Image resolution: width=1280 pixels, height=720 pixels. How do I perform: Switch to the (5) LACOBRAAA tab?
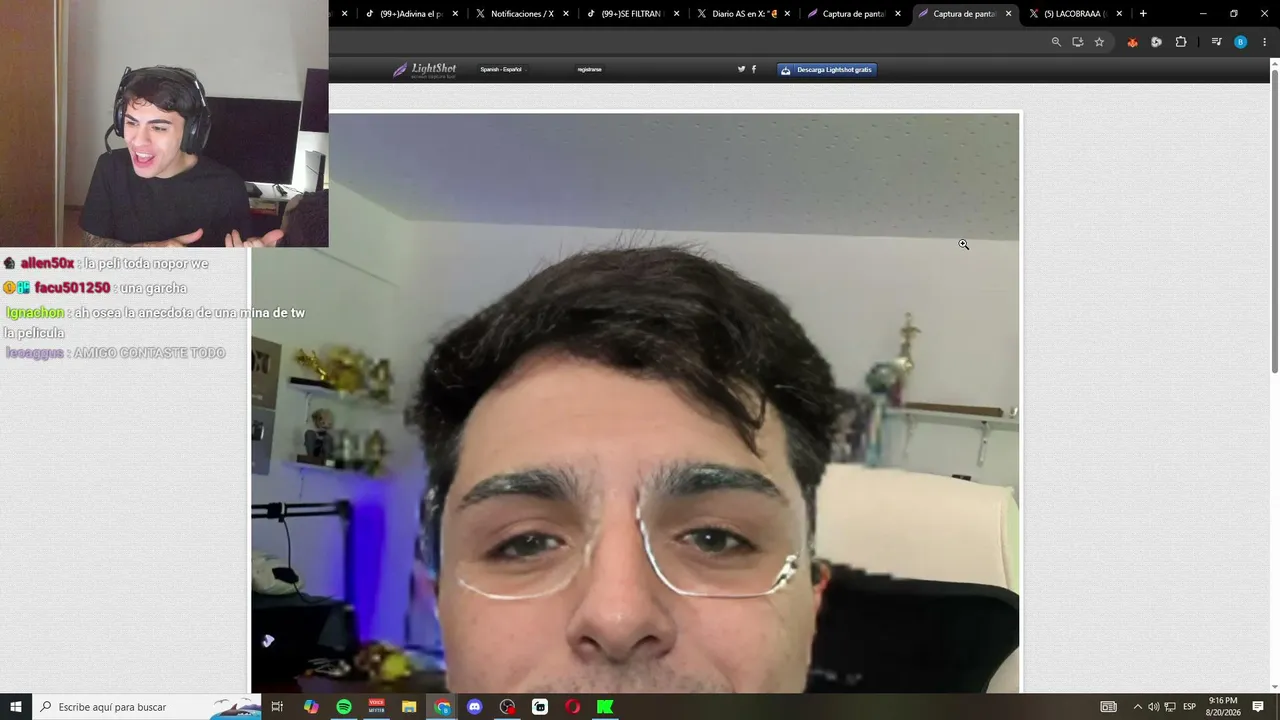point(1073,14)
